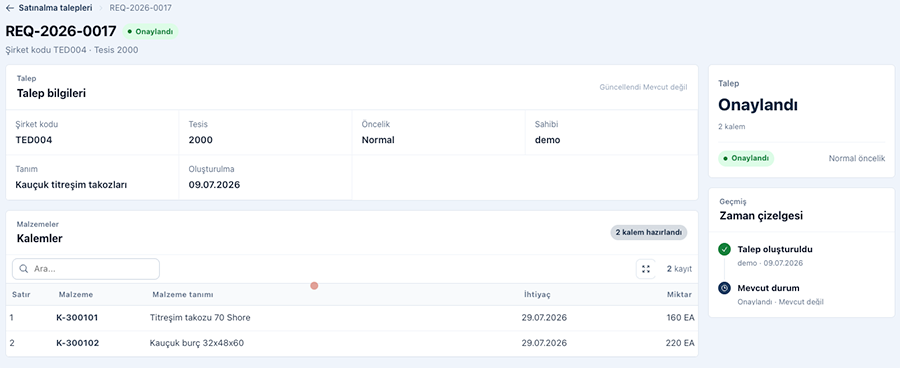Screen dimensions: 900x368
Task: Click the Kalemler section heading
Action: point(40,238)
